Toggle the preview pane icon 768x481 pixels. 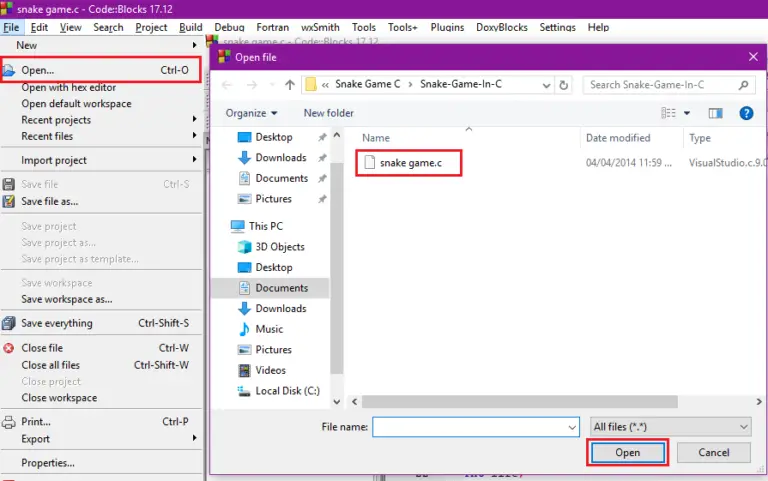[715, 113]
